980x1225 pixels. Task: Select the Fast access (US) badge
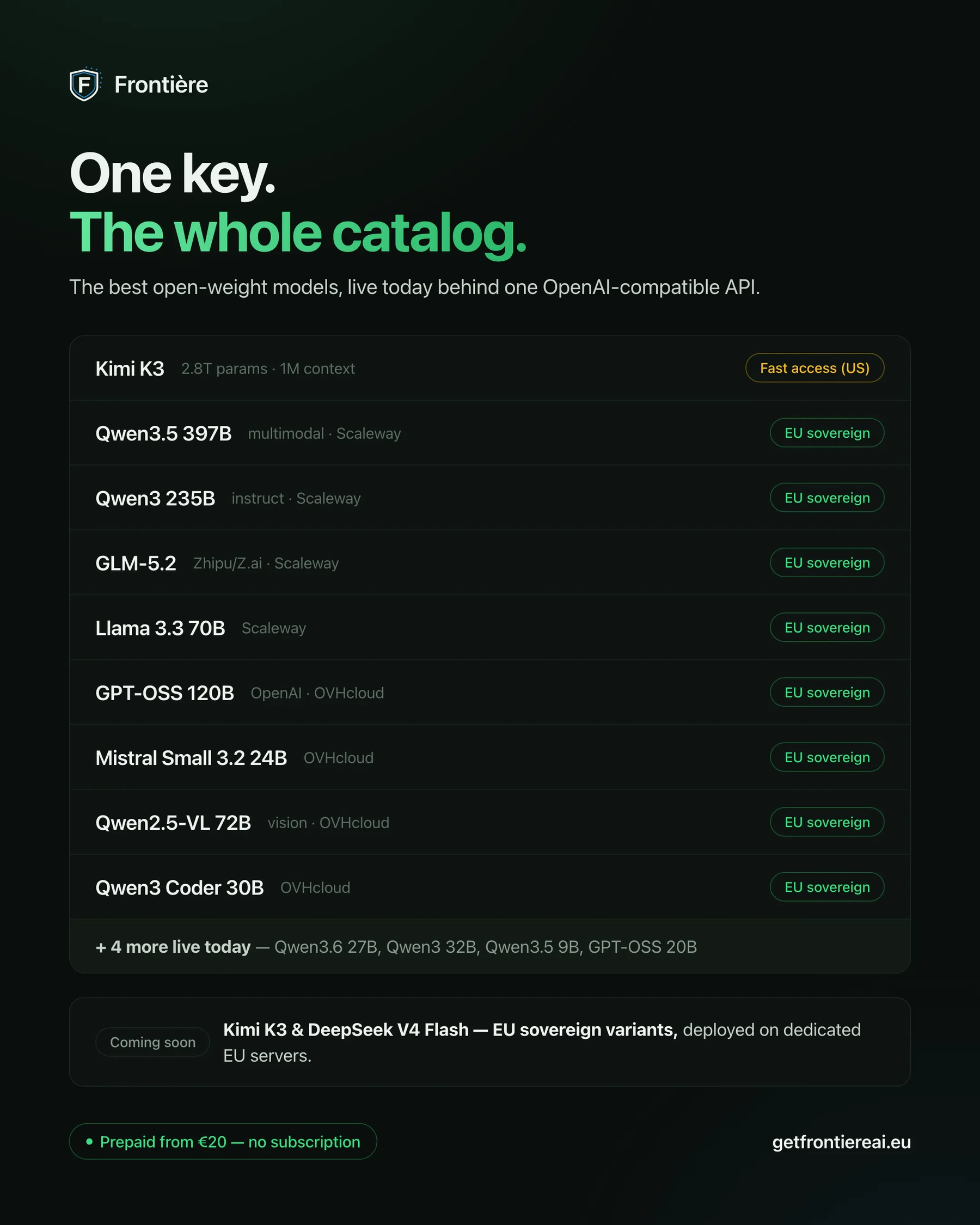814,368
